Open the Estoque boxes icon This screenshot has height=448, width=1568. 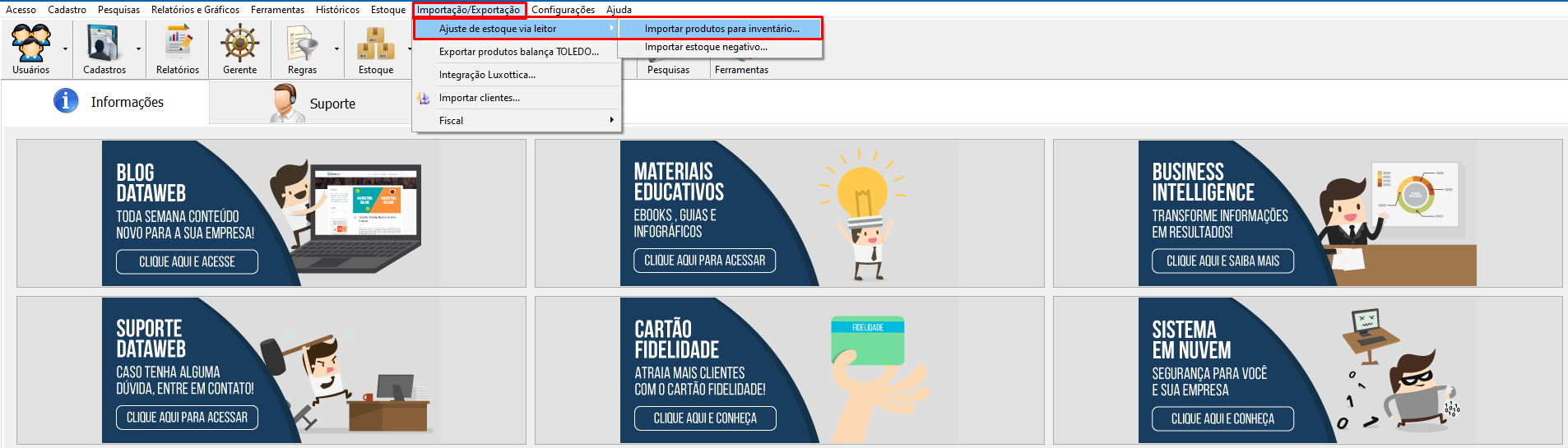(375, 43)
